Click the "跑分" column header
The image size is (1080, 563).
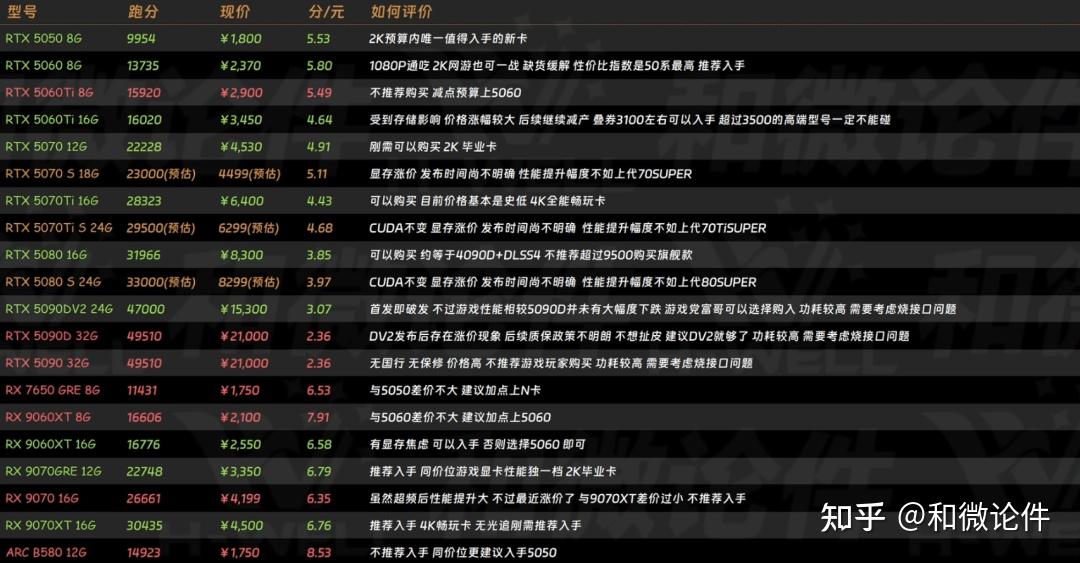point(143,12)
